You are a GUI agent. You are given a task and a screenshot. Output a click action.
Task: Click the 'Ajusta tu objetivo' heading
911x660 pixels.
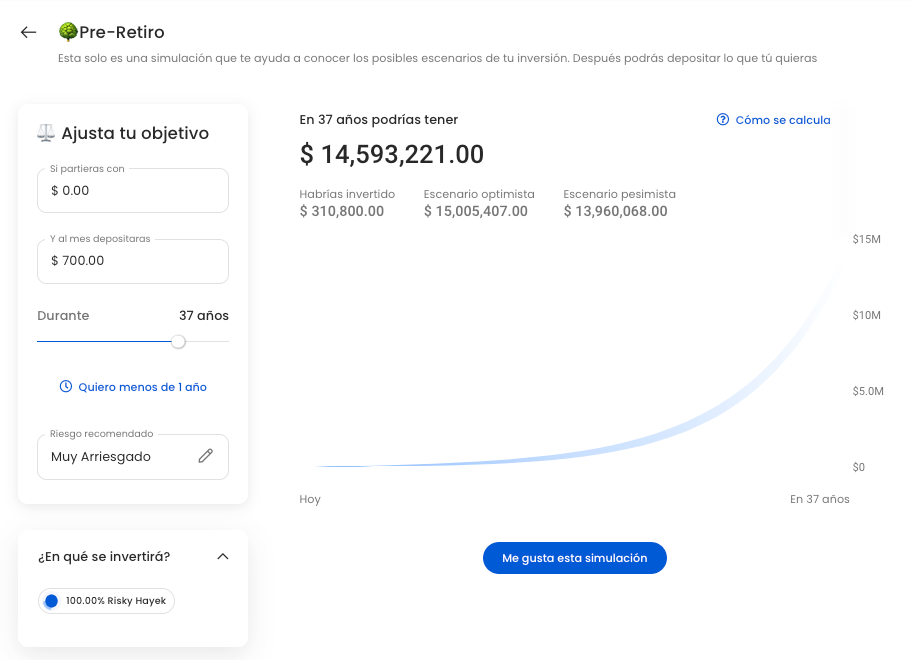[135, 133]
